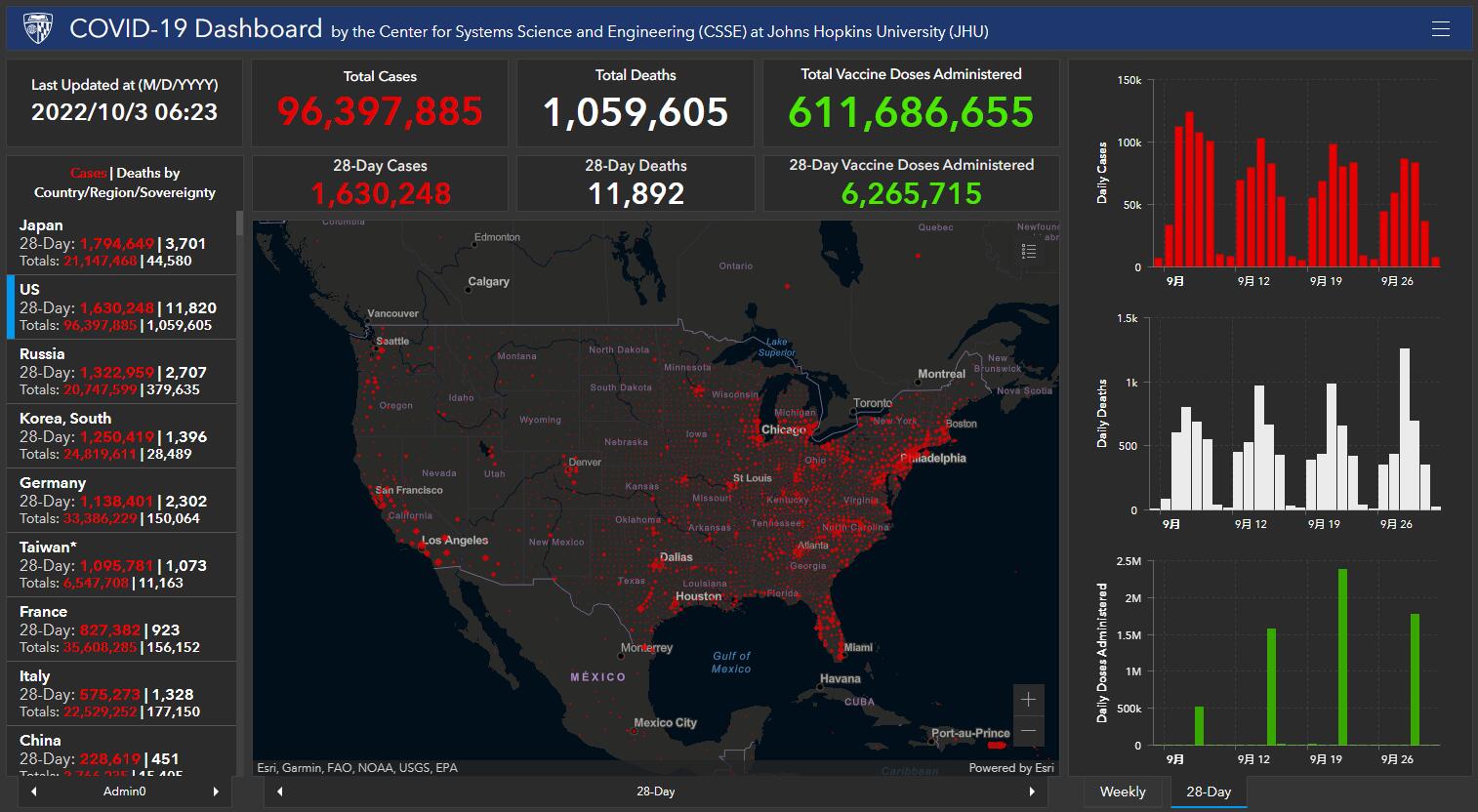
Task: Open the Powered by Esri link
Action: coord(1011,768)
